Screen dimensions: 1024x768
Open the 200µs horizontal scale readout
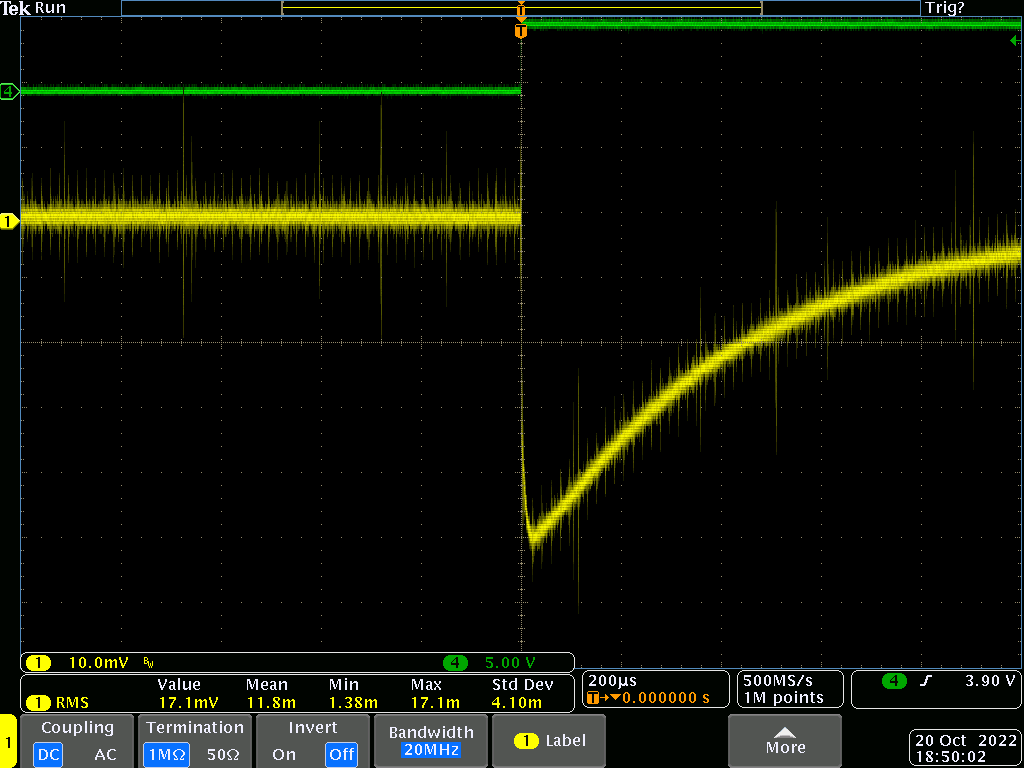[614, 681]
